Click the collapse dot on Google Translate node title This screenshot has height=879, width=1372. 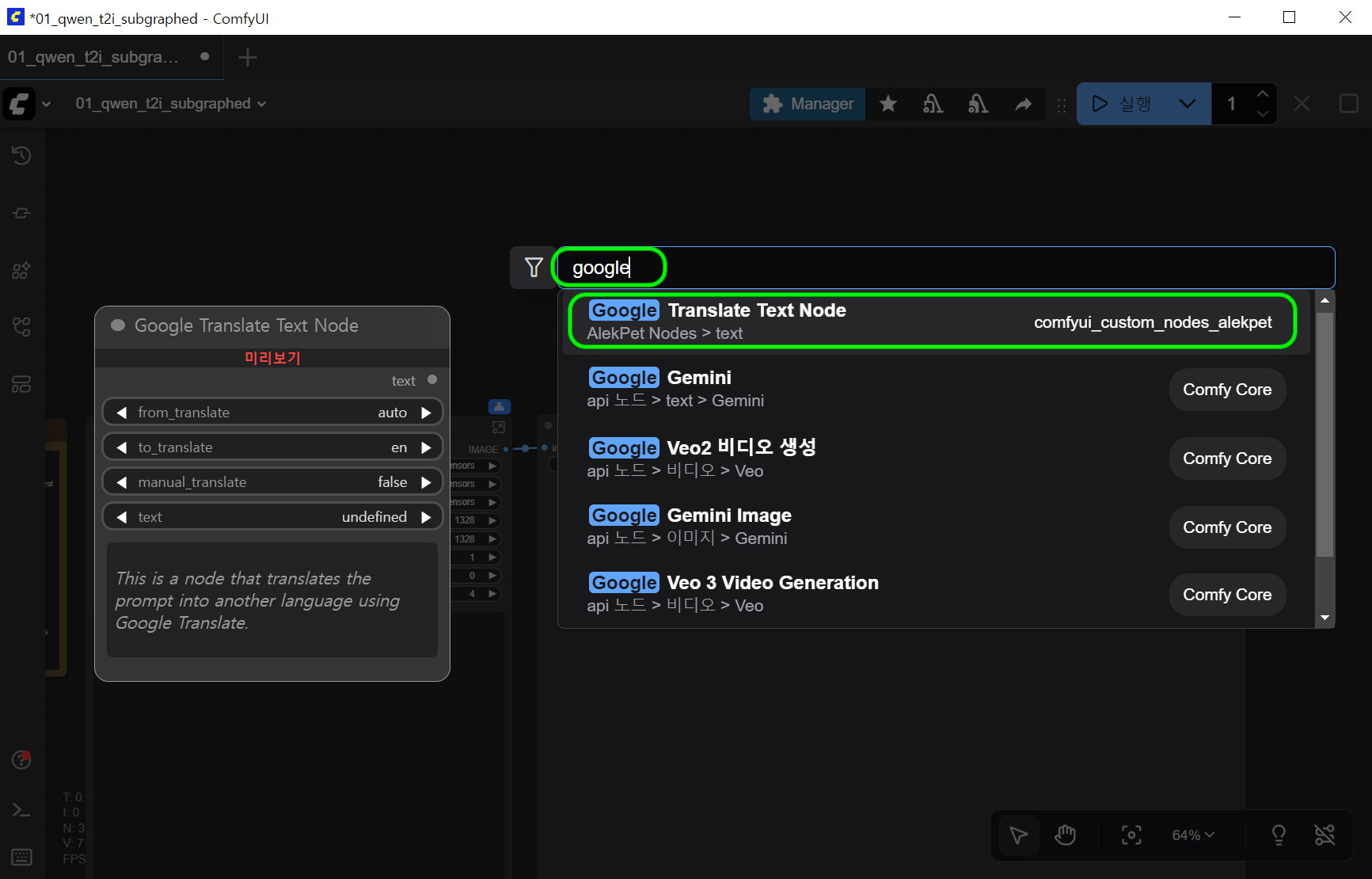tap(118, 325)
